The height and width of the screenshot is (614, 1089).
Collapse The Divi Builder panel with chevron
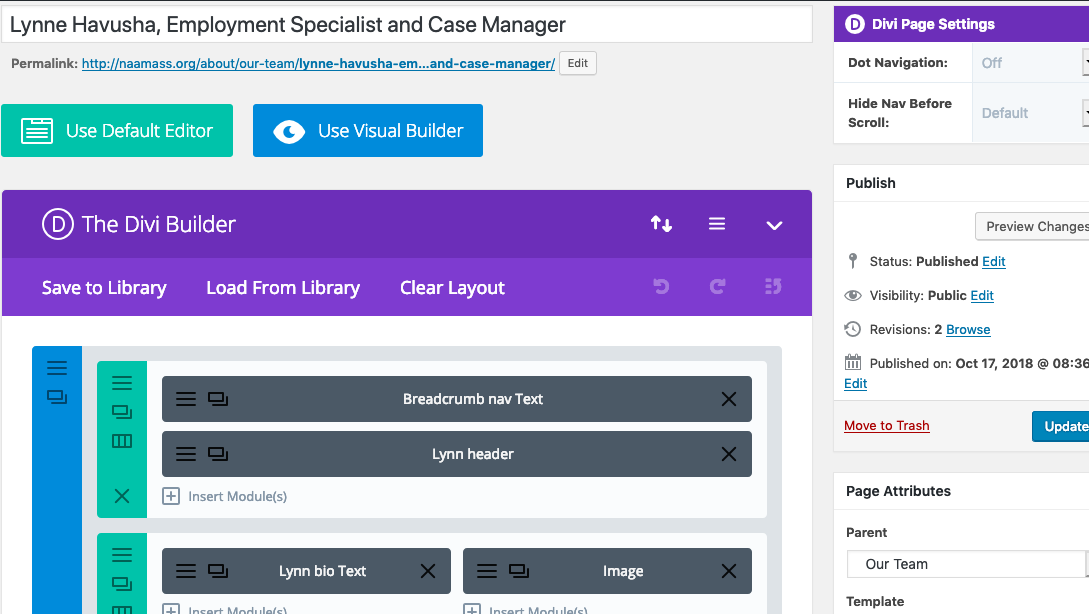pyautogui.click(x=774, y=225)
